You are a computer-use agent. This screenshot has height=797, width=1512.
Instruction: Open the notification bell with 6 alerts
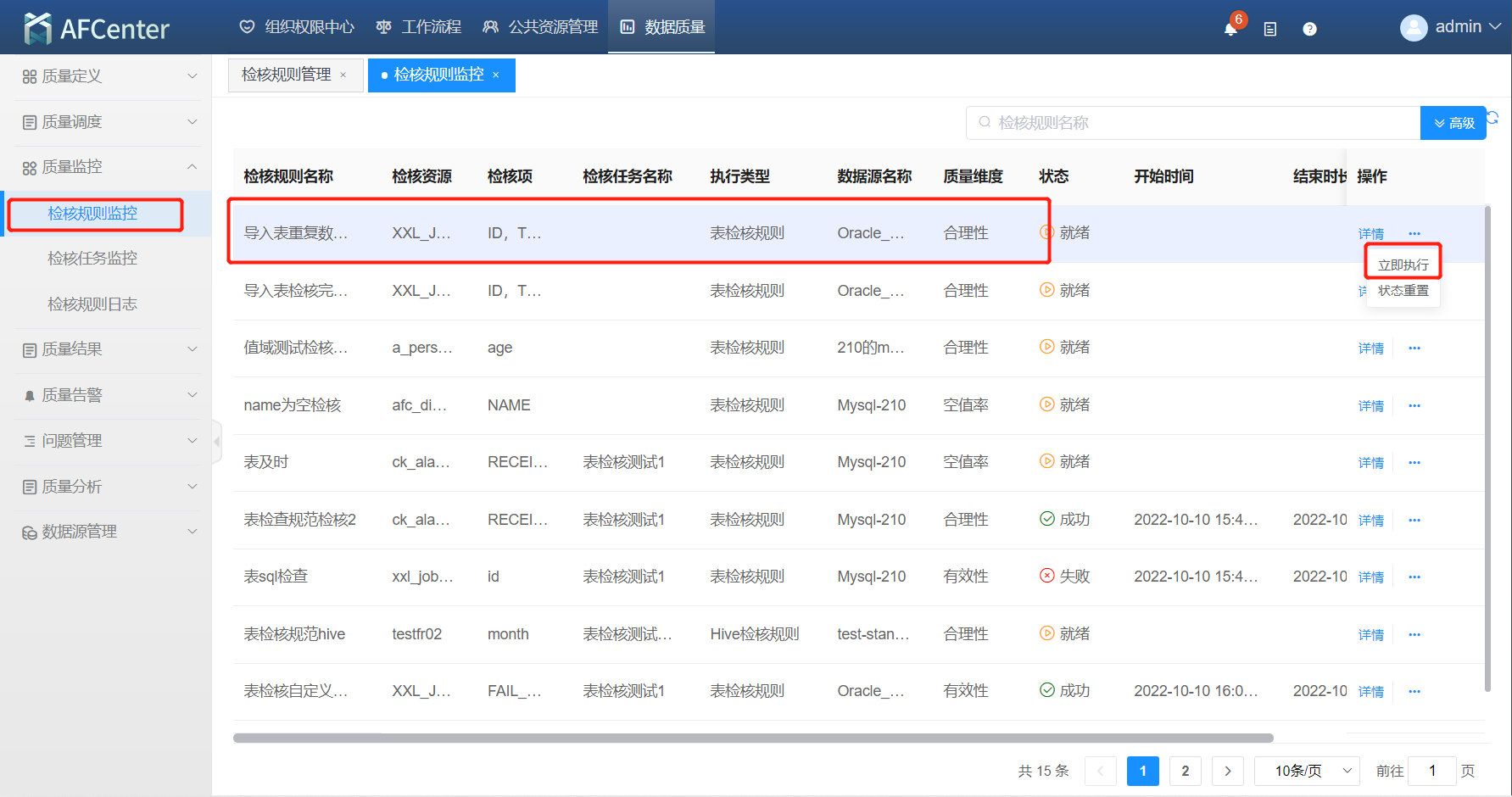1230,29
